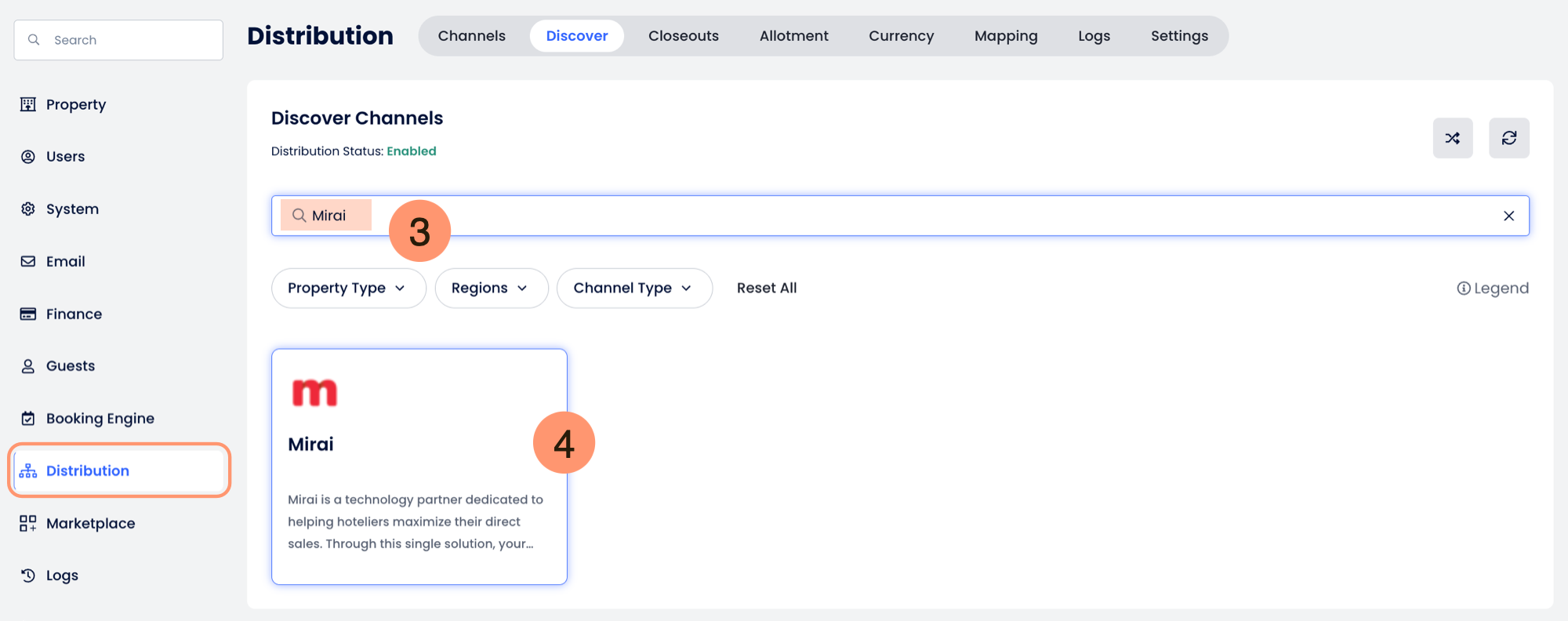Image resolution: width=1568 pixels, height=621 pixels.
Task: Open Marketplace in the sidebar
Action: (x=90, y=523)
